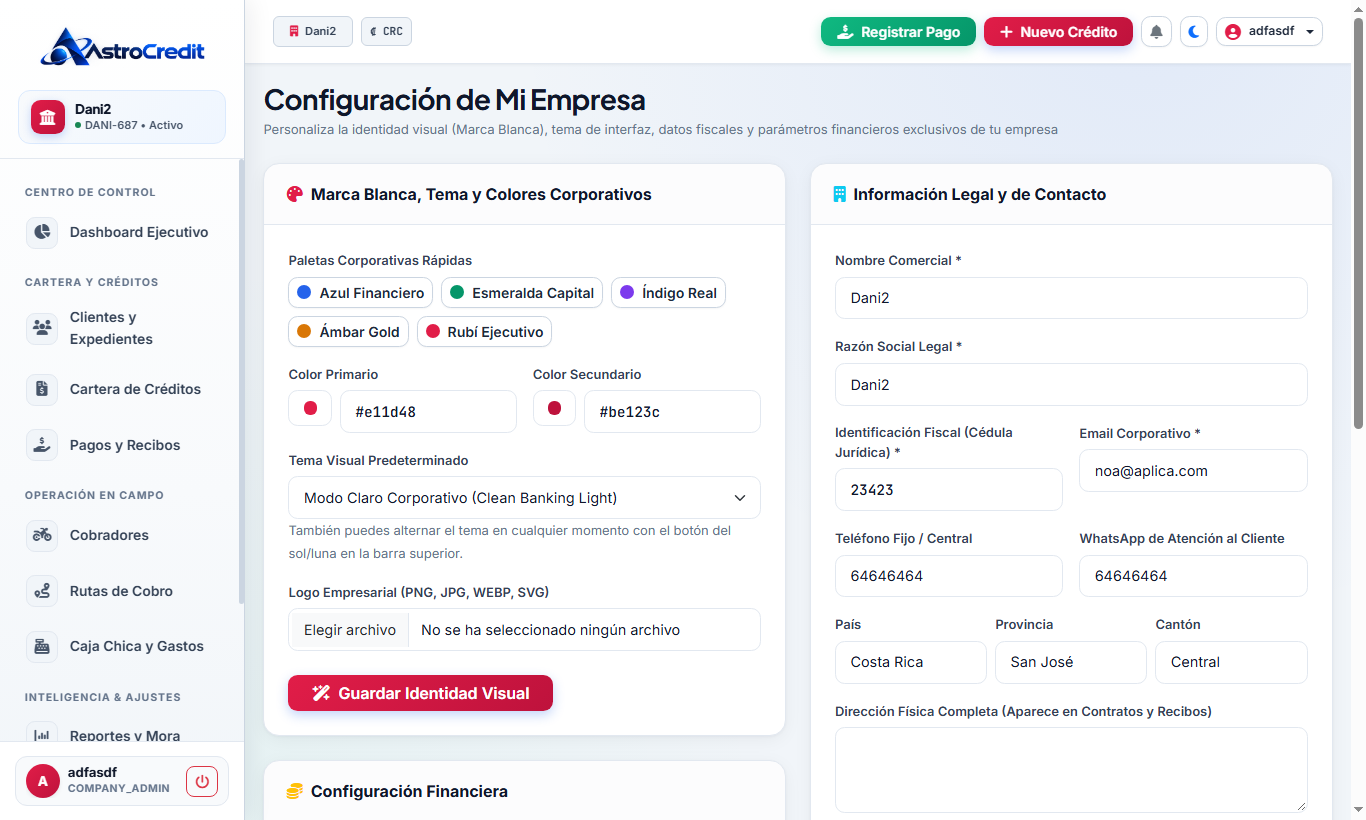Open the CRC currency selector
1366x820 pixels.
click(386, 31)
